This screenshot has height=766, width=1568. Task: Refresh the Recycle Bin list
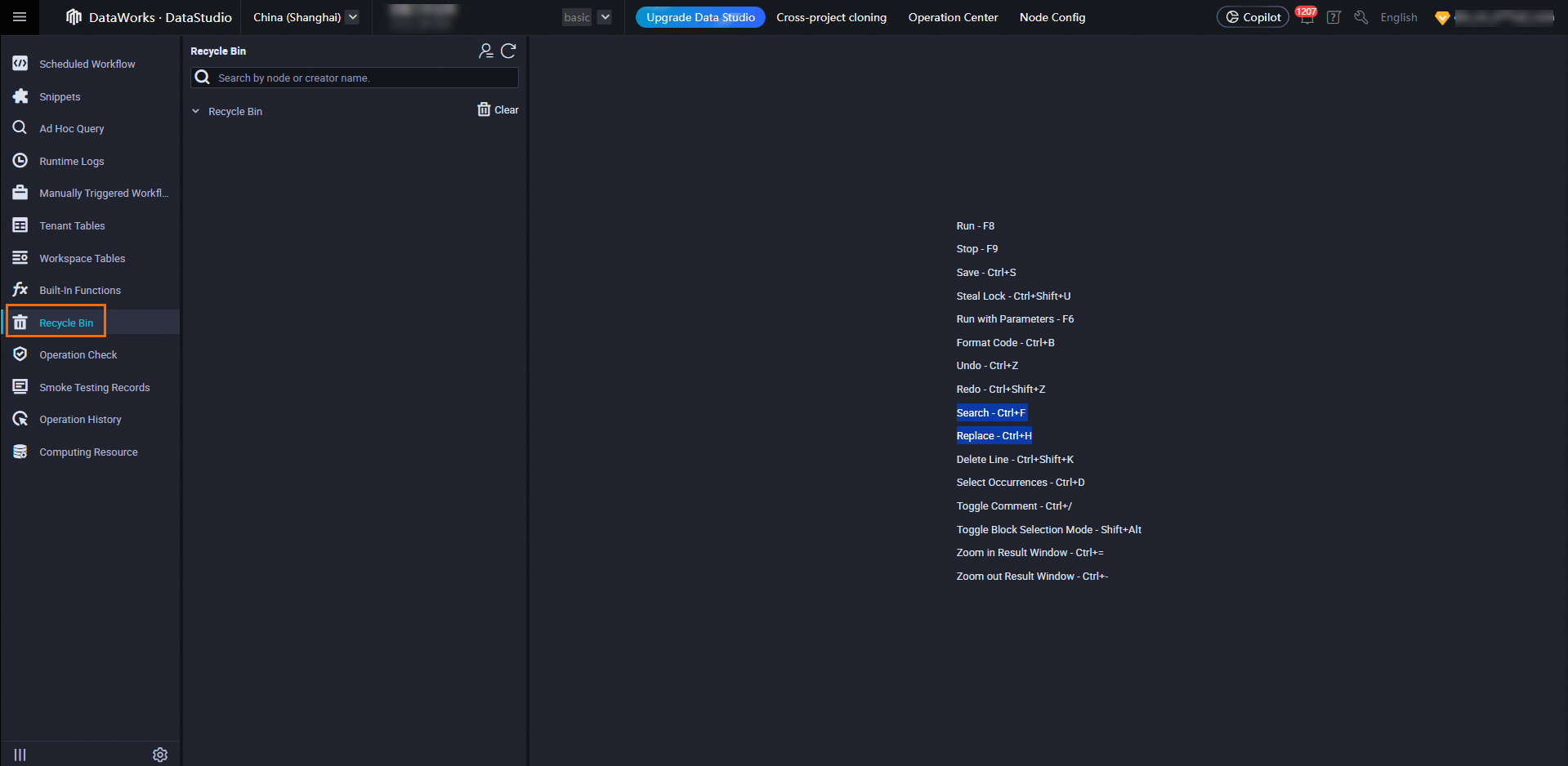[508, 51]
